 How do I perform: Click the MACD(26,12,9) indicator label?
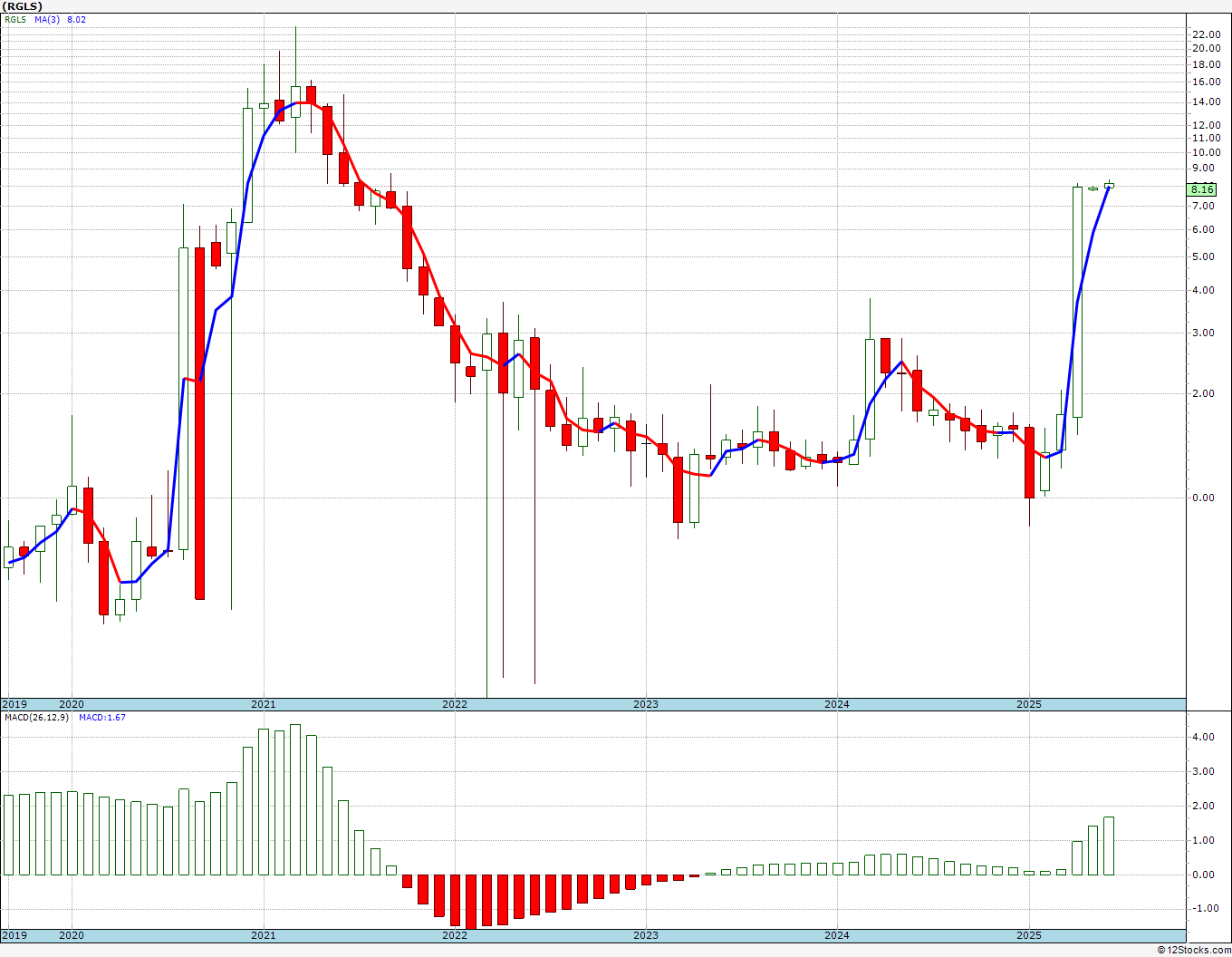pyautogui.click(x=36, y=718)
